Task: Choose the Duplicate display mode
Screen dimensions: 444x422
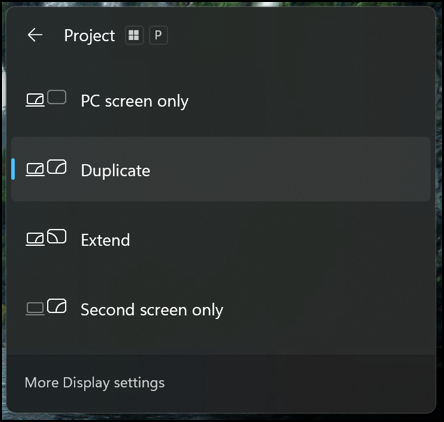Action: click(x=221, y=169)
